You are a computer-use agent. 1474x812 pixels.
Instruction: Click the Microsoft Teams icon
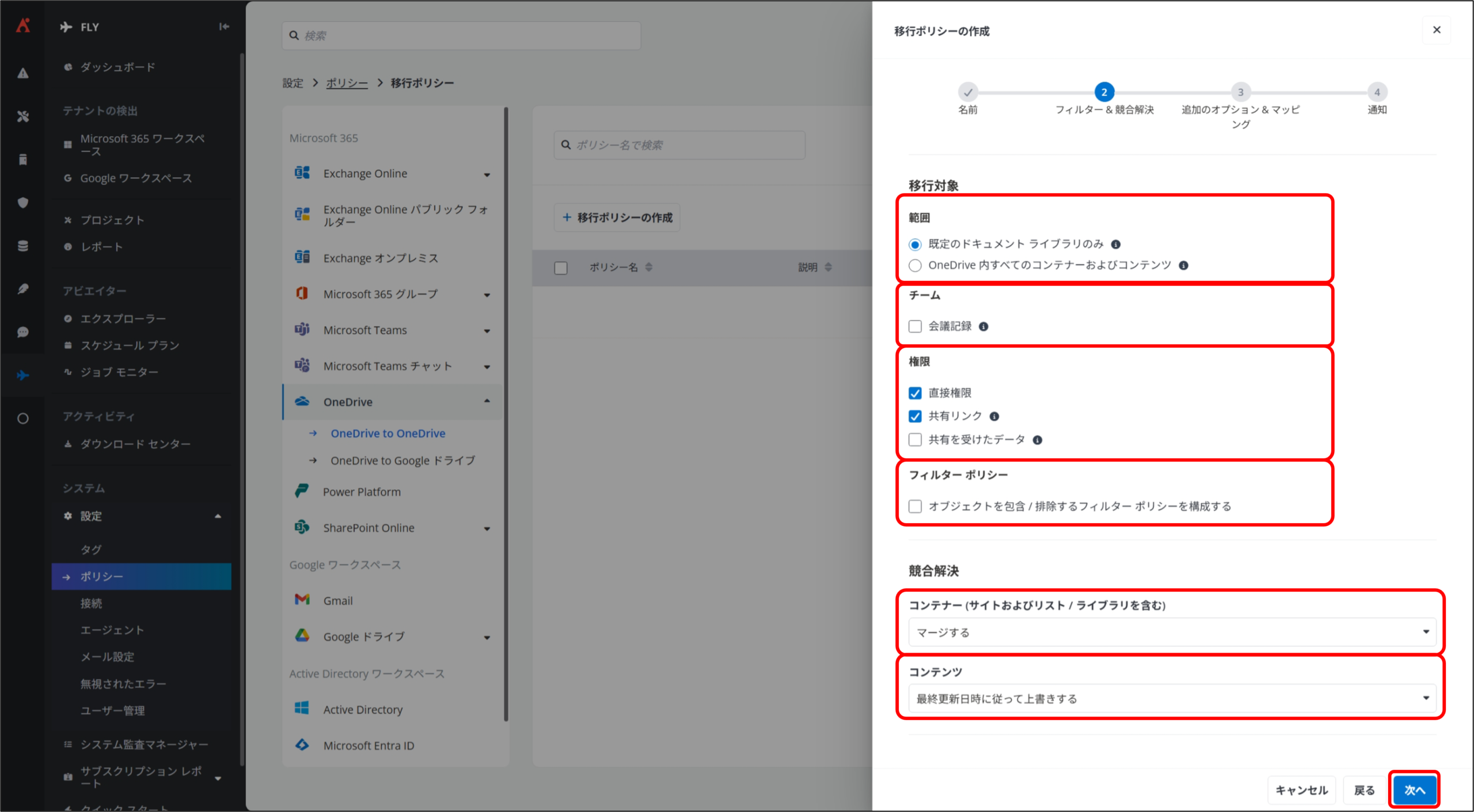302,330
